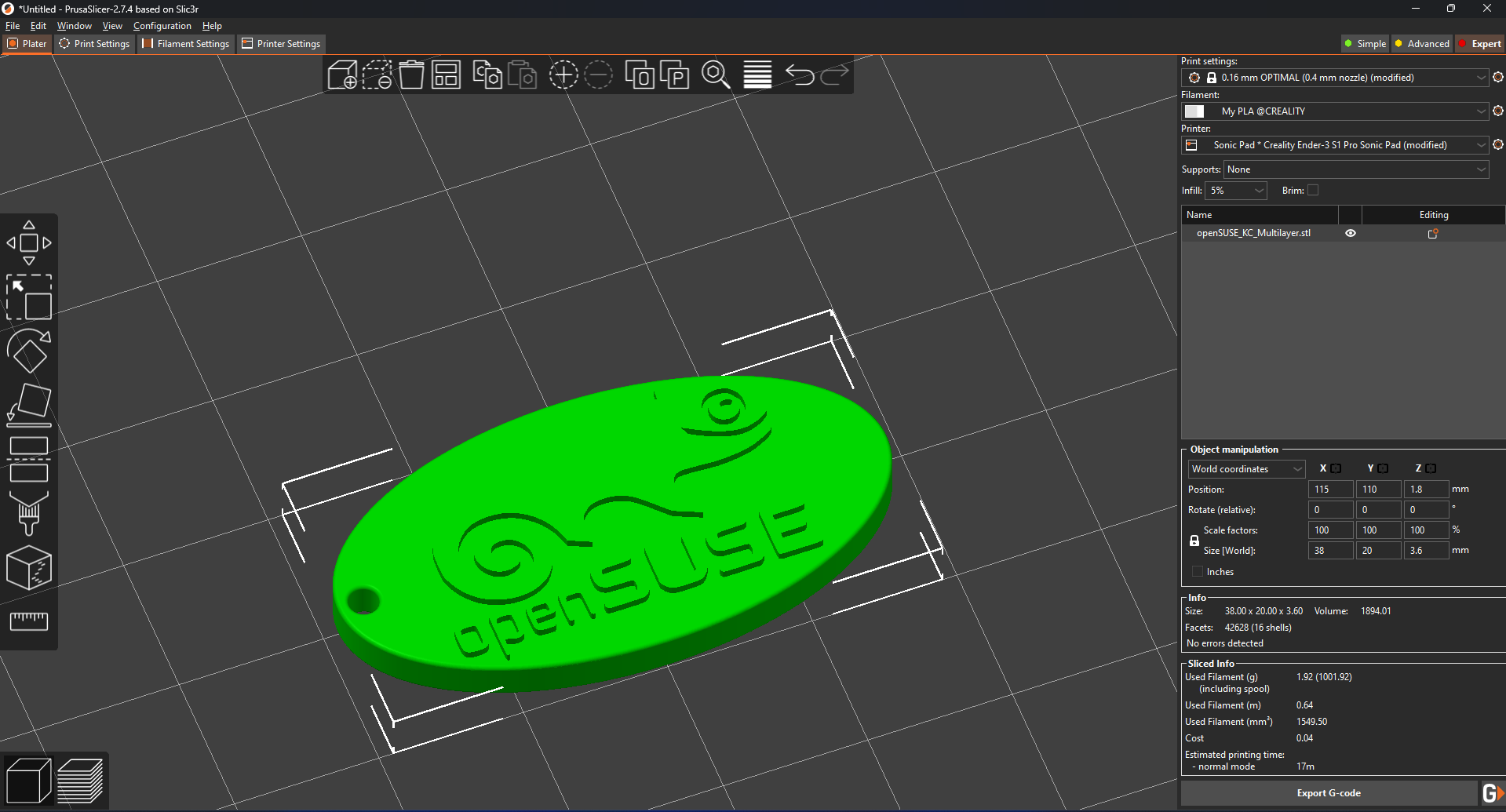This screenshot has height=812, width=1506.
Task: Switch to sliced layers preview
Action: coord(81,781)
